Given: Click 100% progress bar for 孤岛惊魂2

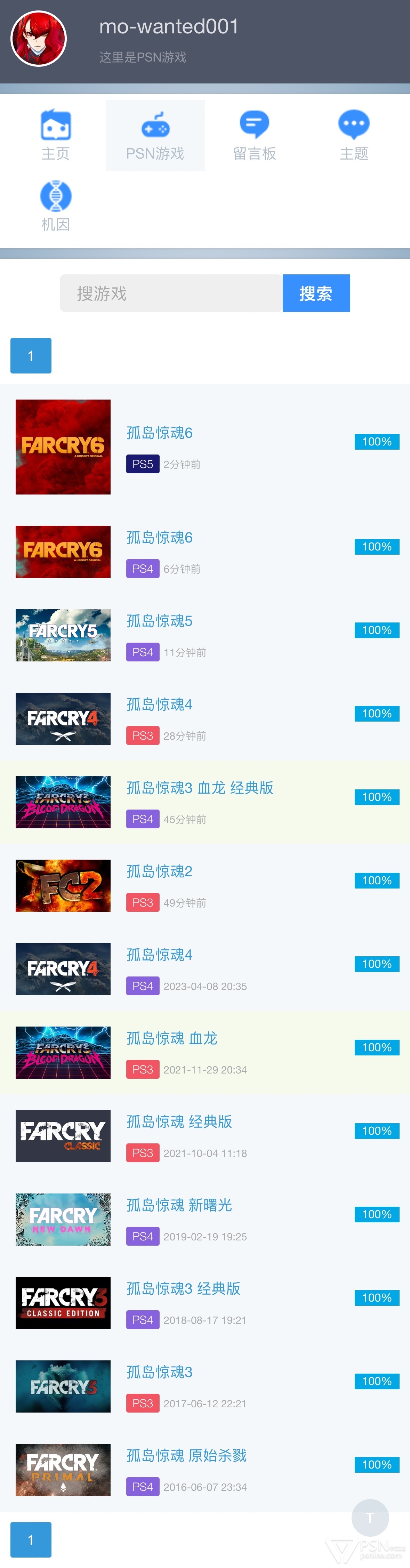Looking at the screenshot, I should tap(377, 881).
